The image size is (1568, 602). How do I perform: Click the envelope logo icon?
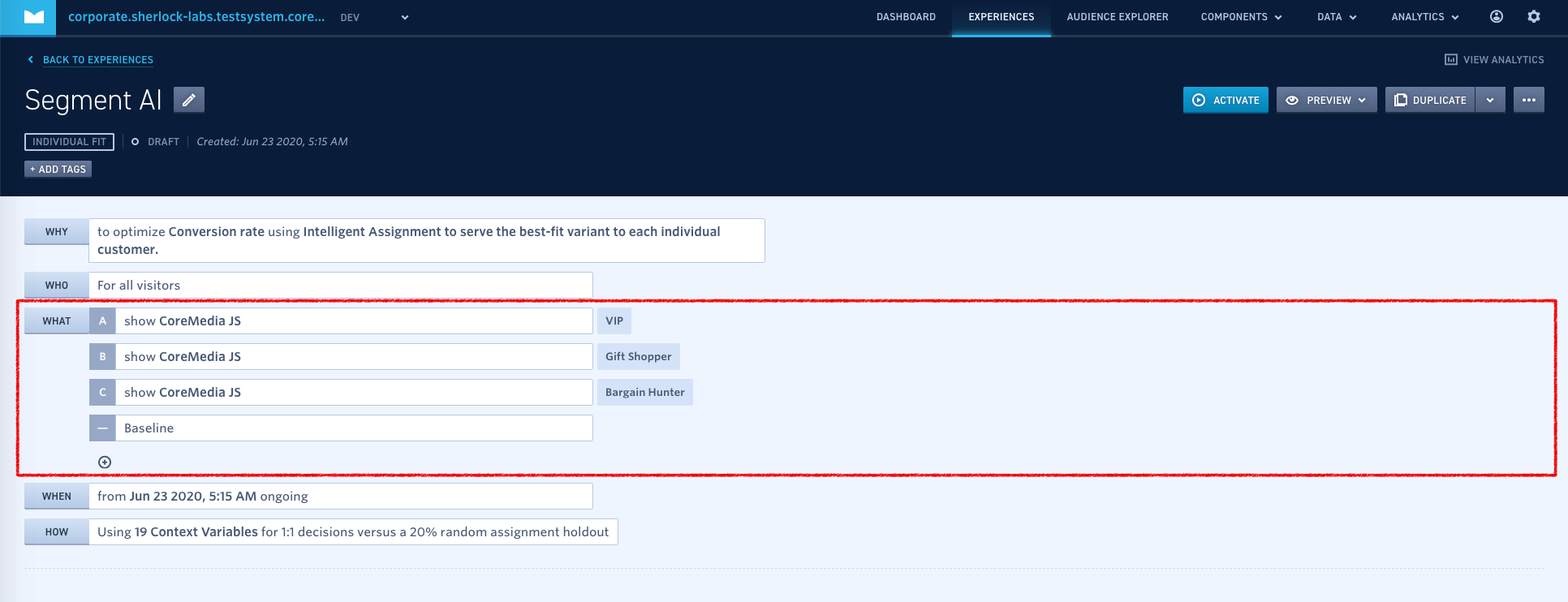[x=34, y=17]
